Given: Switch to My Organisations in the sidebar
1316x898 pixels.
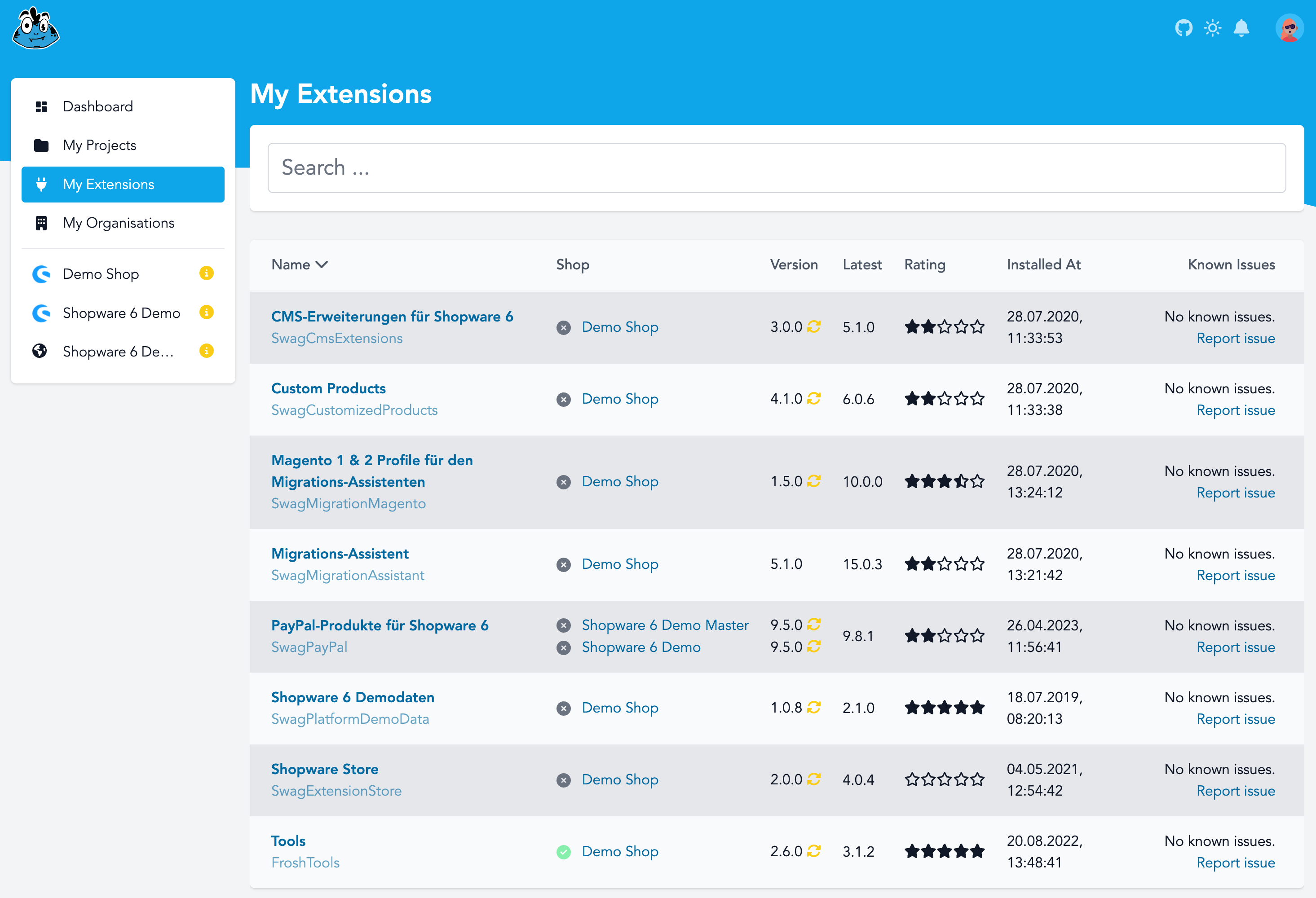Looking at the screenshot, I should pyautogui.click(x=118, y=223).
